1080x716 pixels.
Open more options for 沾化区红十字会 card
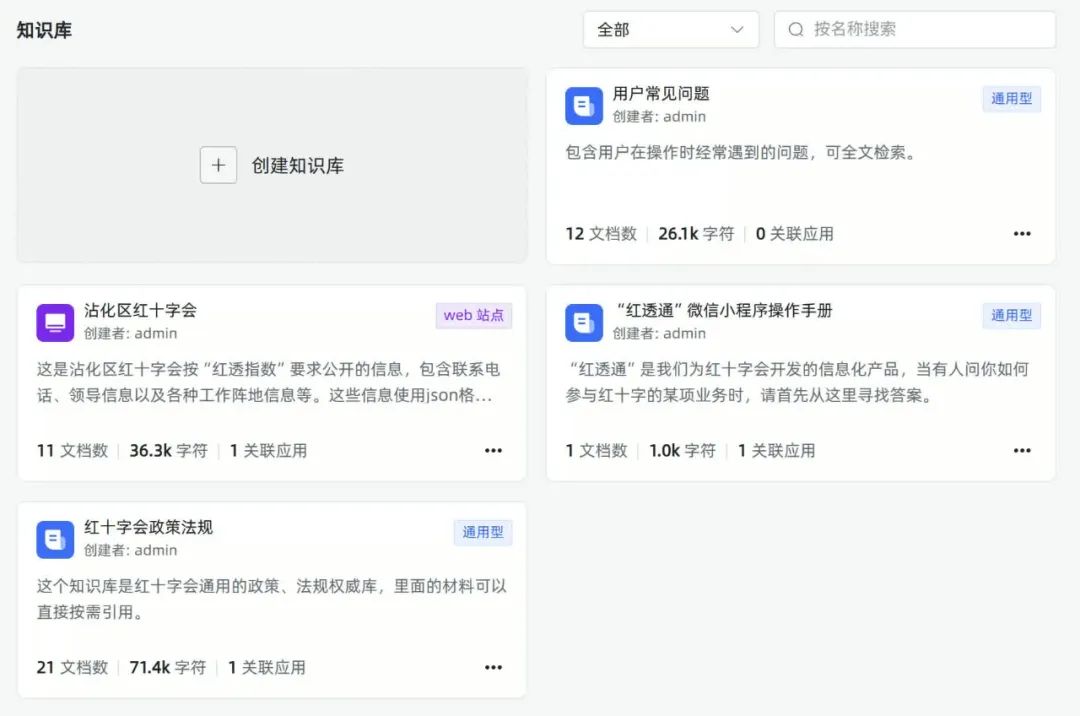click(x=493, y=451)
